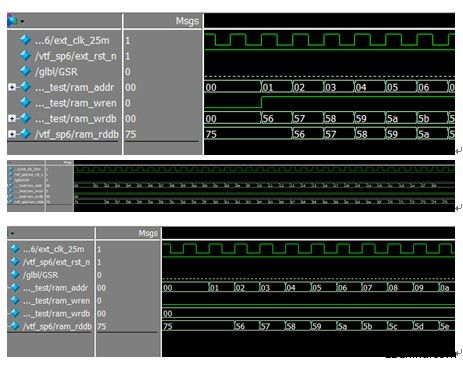Click ram_rddb waveform segment 75 in bottom panel
Viewport: 463px width, 367px height.
(198, 326)
